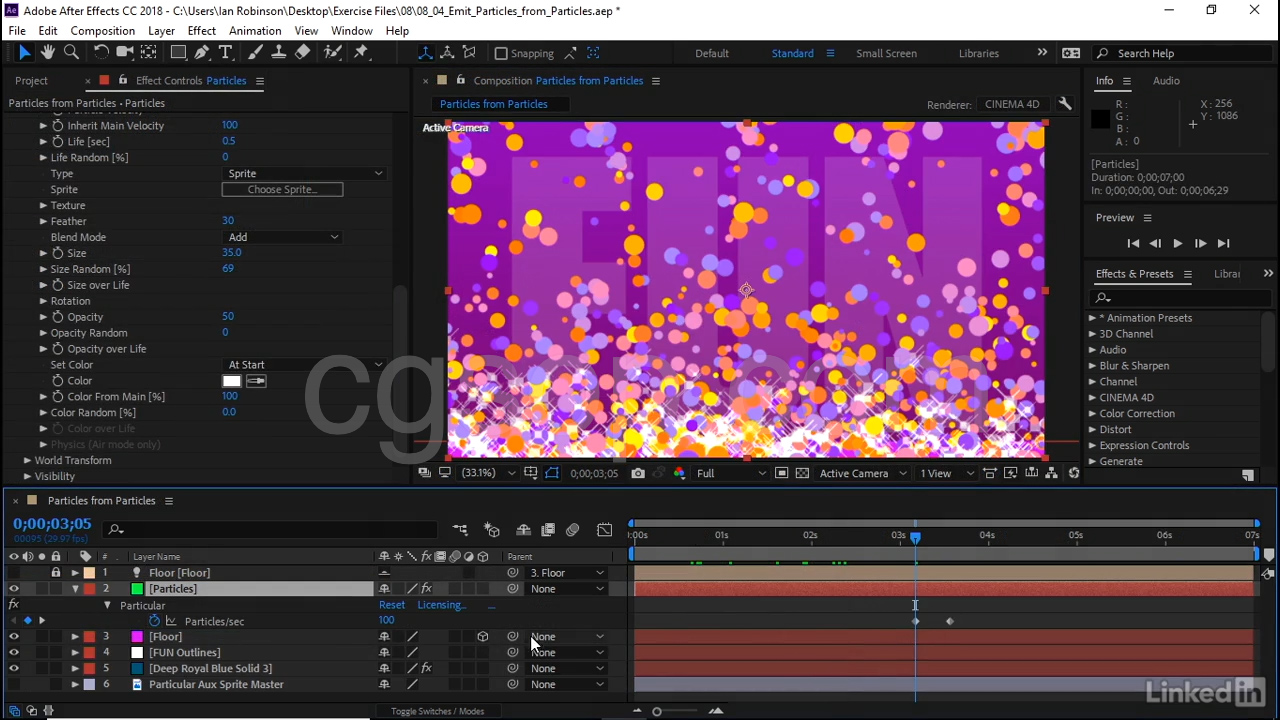Enable the Snapping checkbox

click(x=501, y=53)
